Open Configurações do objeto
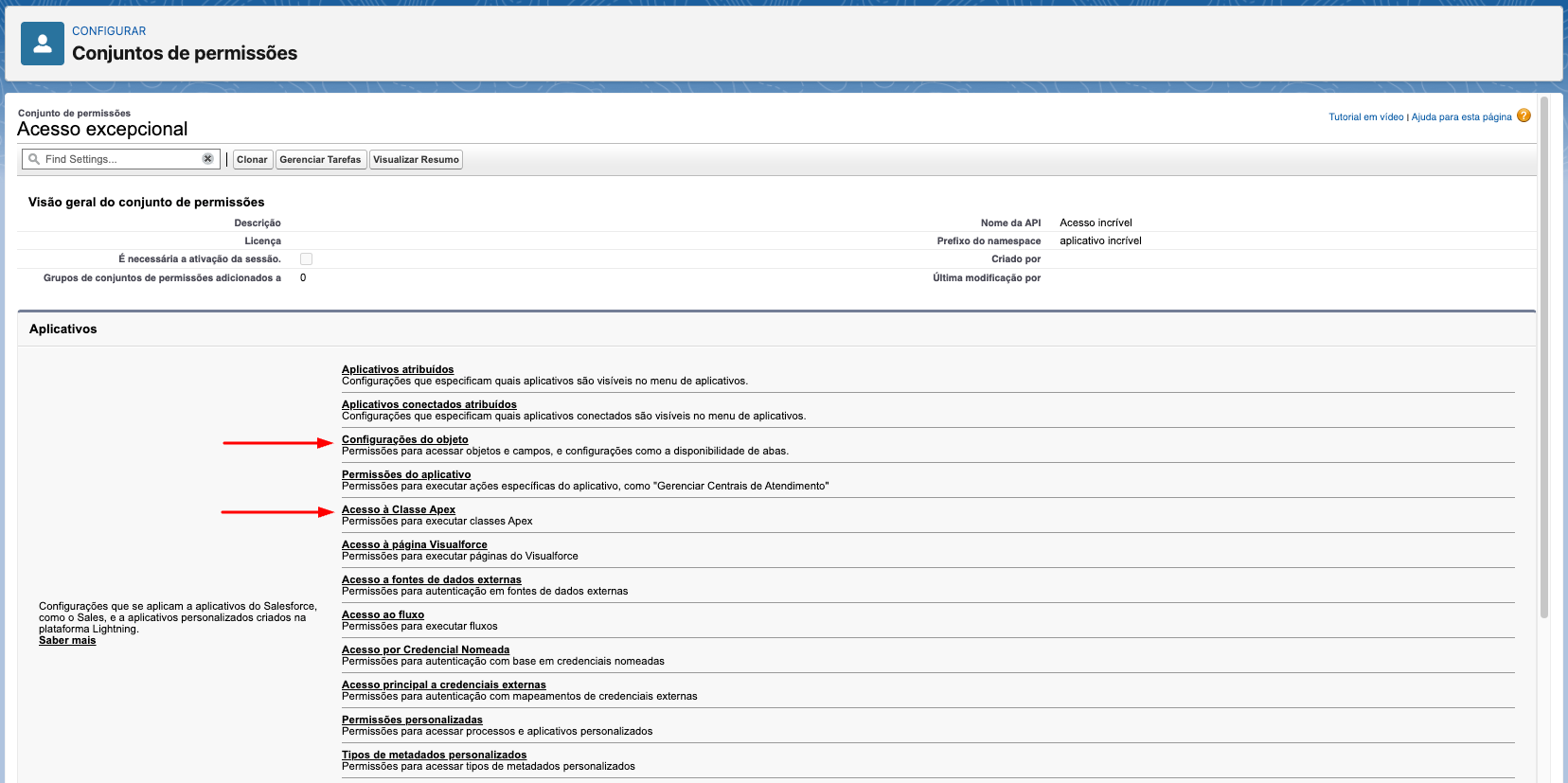The width and height of the screenshot is (1568, 783). tap(404, 439)
